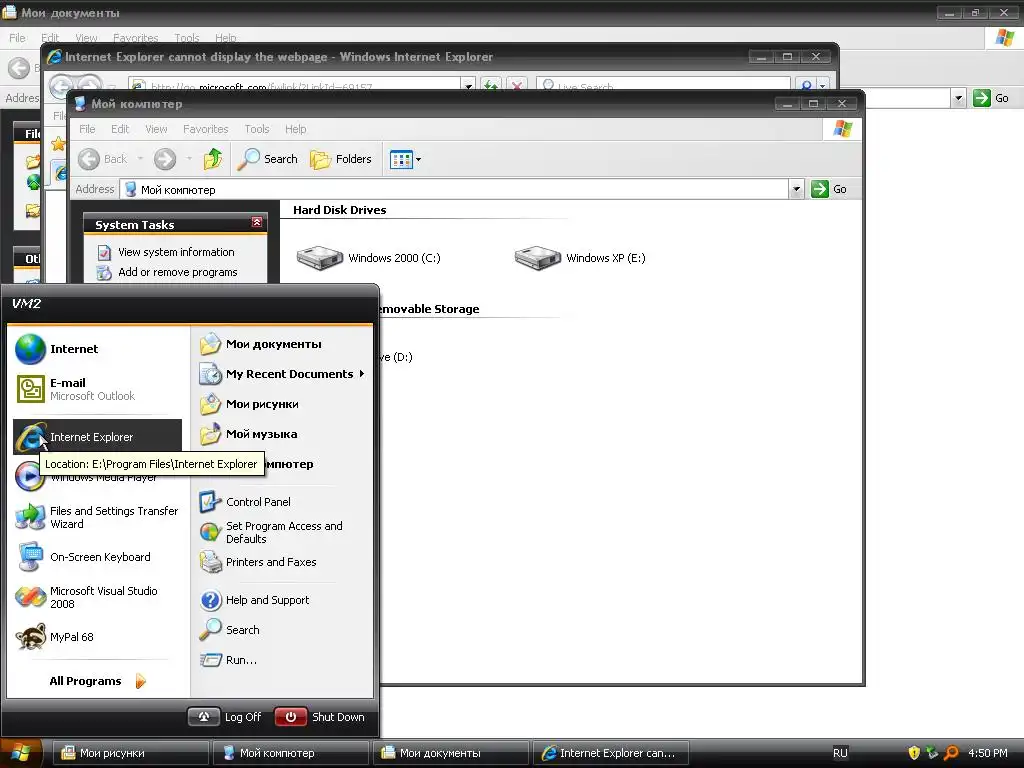Click Add or remove programs link
This screenshot has height=768, width=1024.
click(x=178, y=272)
